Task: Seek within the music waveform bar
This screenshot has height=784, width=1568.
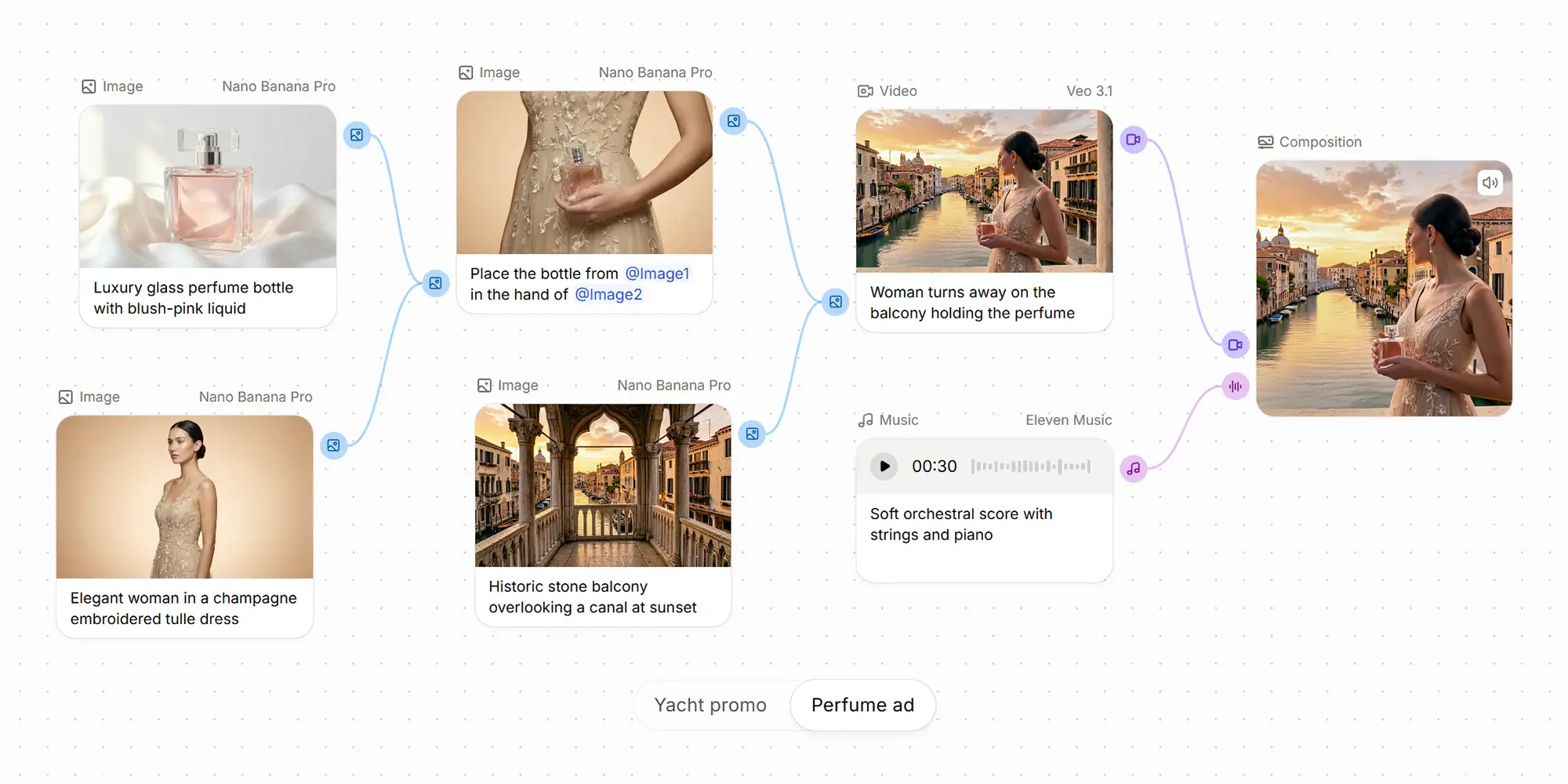Action: tap(1030, 466)
